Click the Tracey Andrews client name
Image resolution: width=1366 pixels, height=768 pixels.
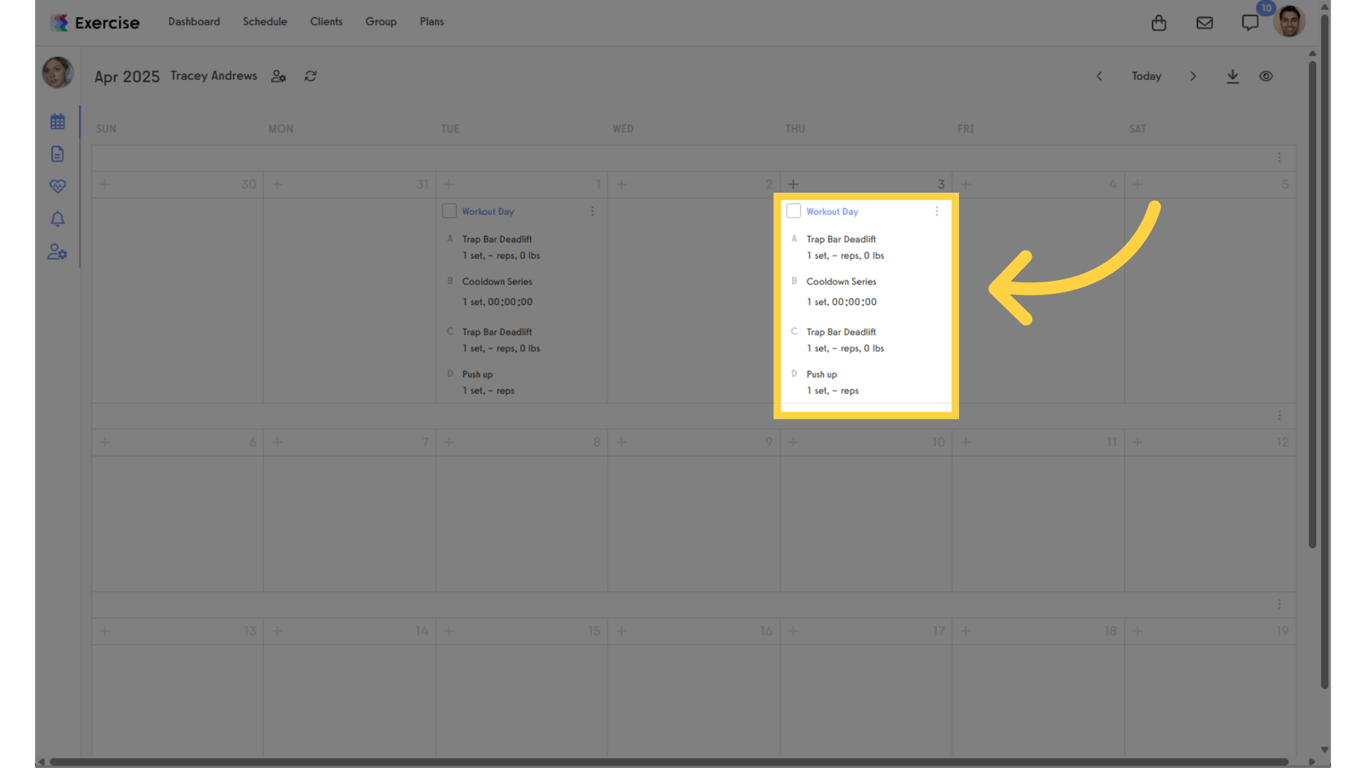pos(213,76)
